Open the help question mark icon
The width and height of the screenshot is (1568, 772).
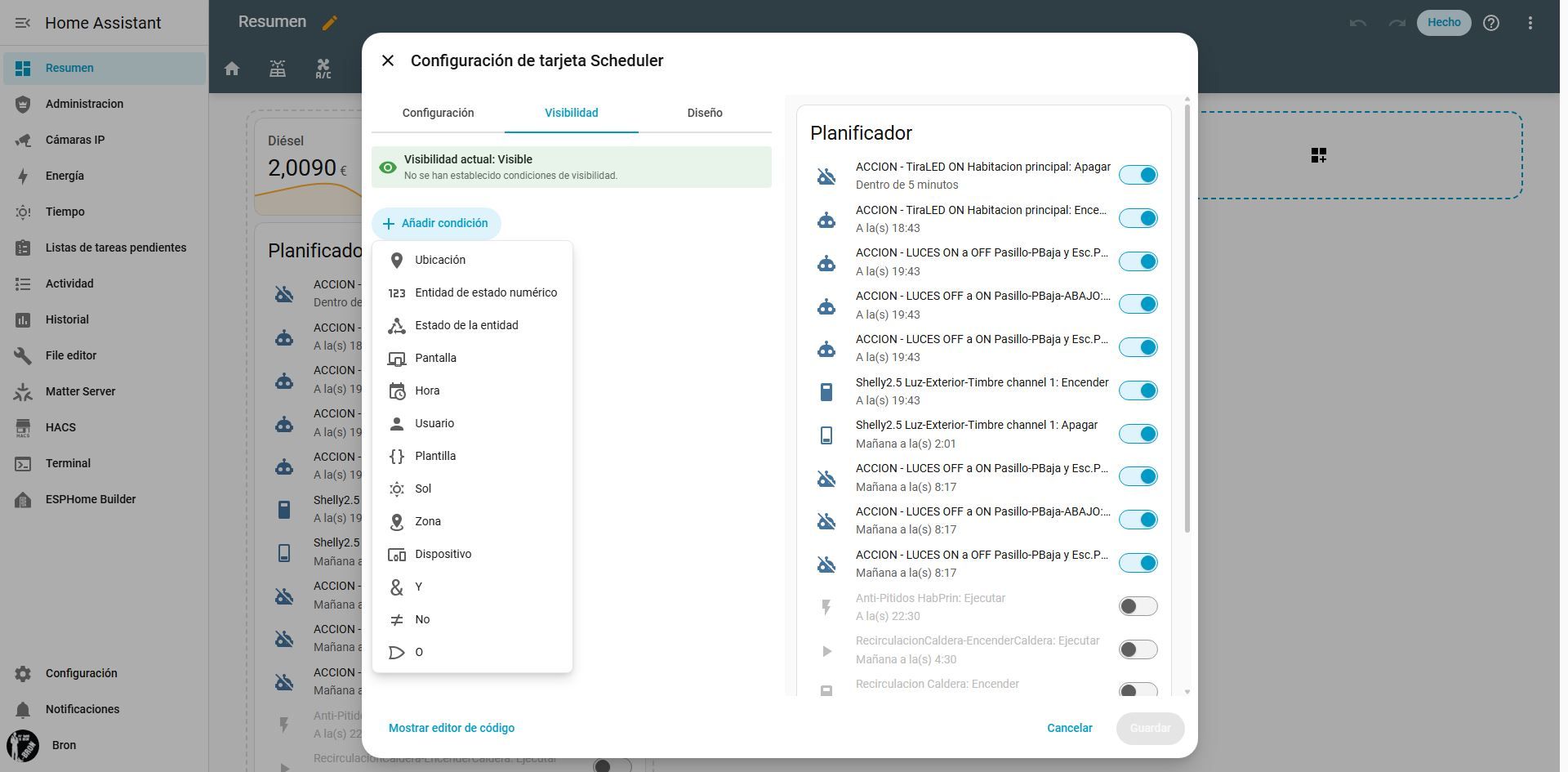pyautogui.click(x=1491, y=23)
